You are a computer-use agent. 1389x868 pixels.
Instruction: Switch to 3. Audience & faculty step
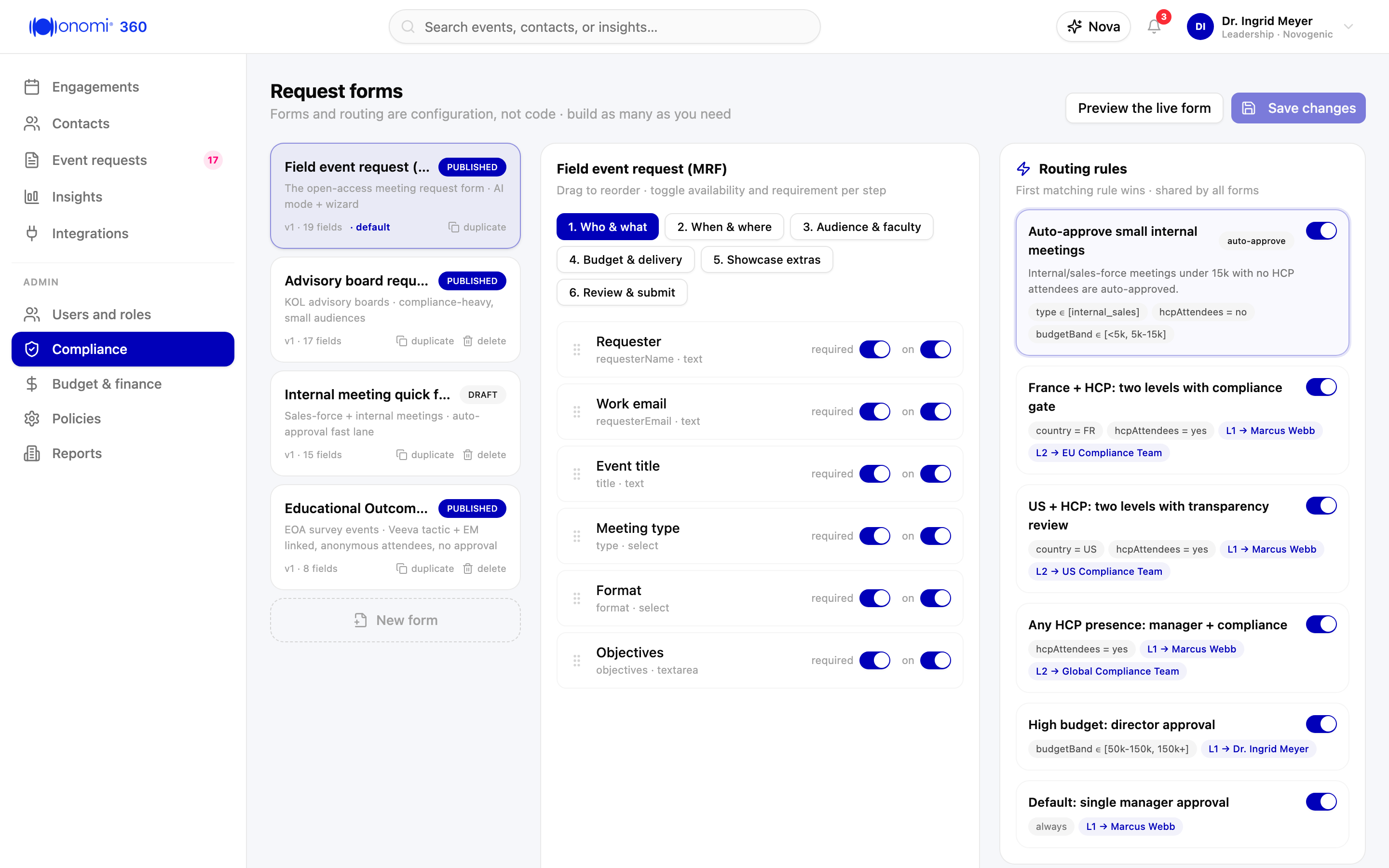pyautogui.click(x=861, y=227)
